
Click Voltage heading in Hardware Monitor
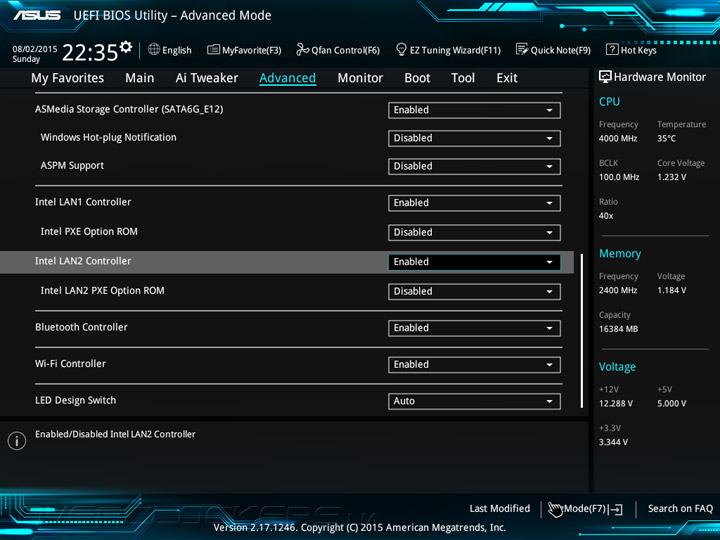pyautogui.click(x=617, y=367)
